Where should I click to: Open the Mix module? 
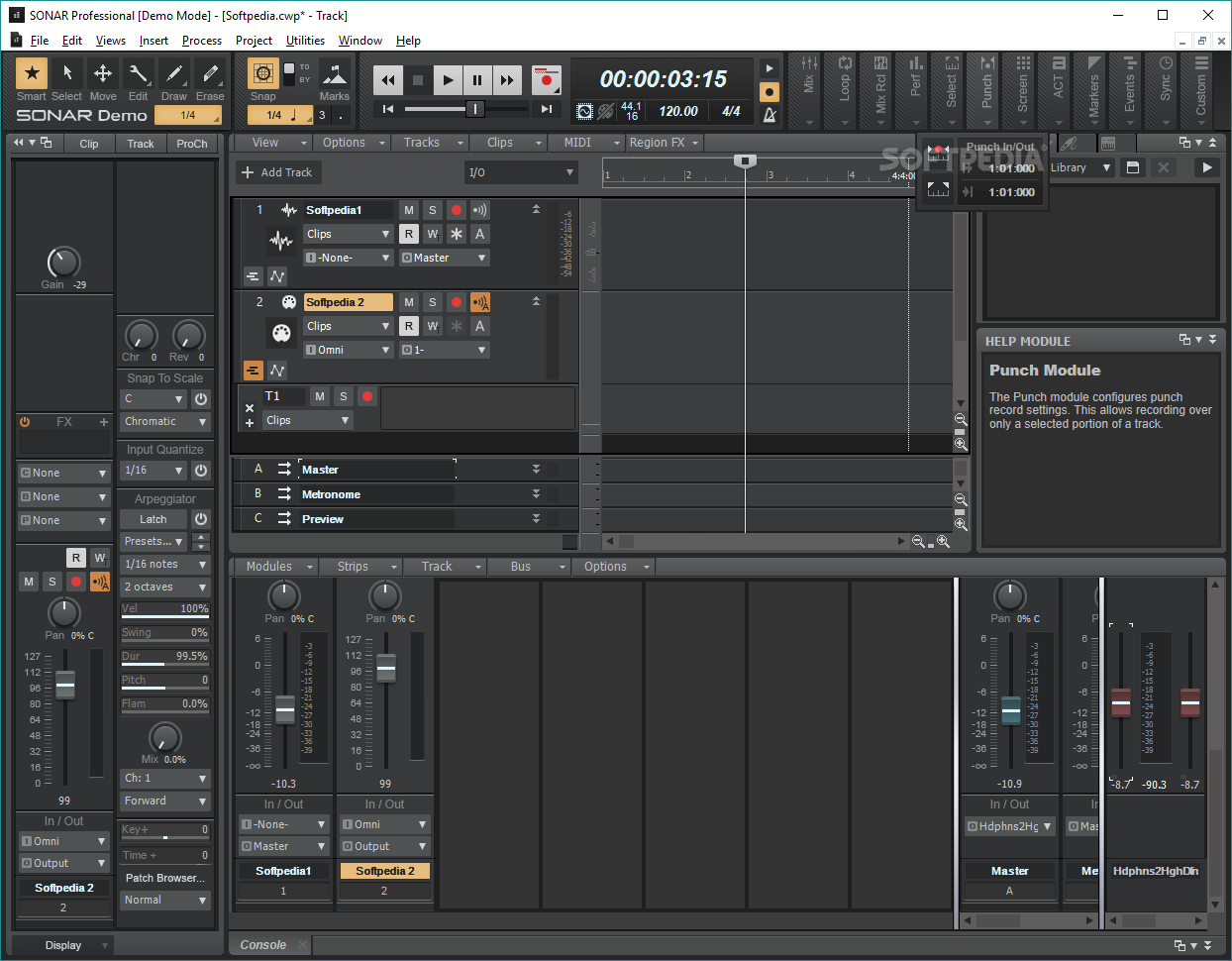click(x=809, y=91)
